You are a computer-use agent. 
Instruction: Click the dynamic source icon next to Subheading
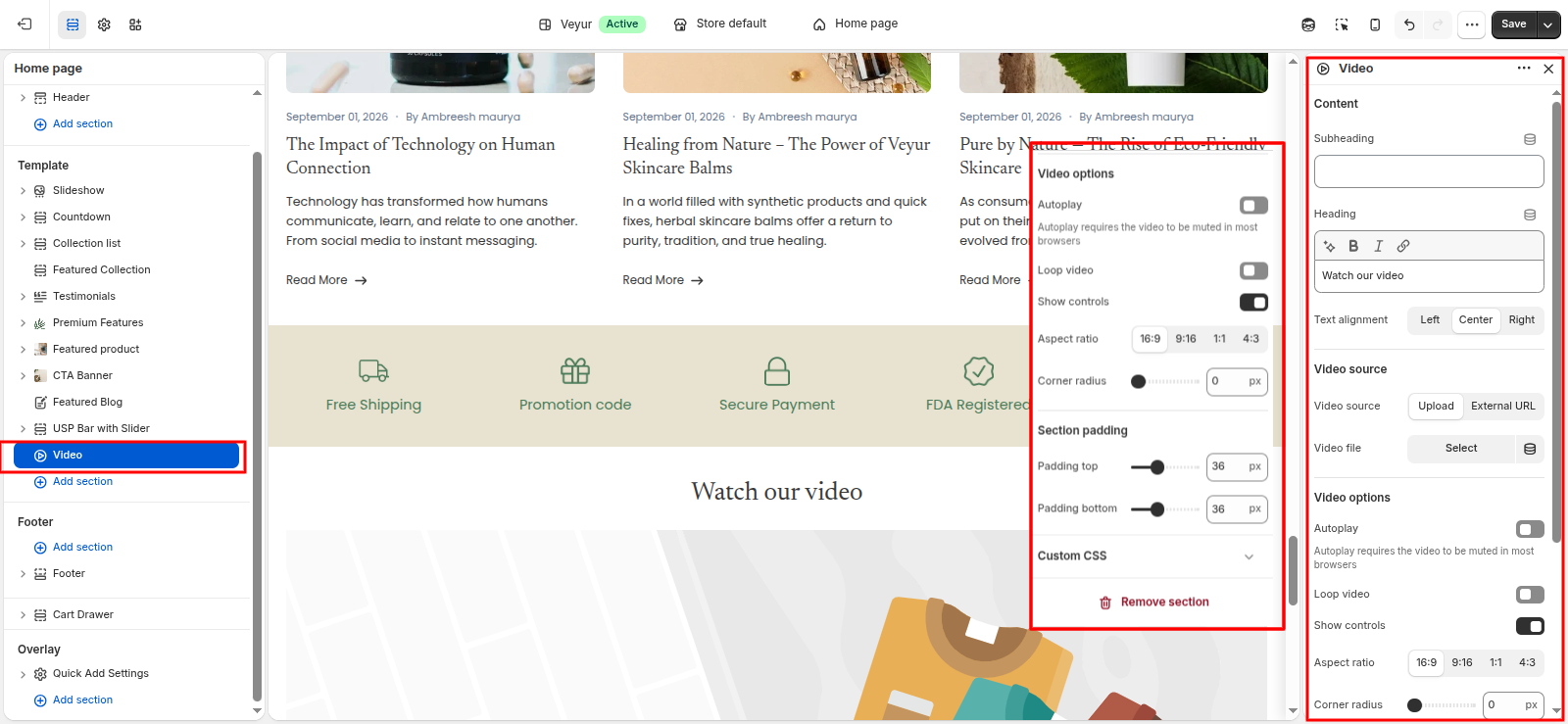tap(1530, 139)
